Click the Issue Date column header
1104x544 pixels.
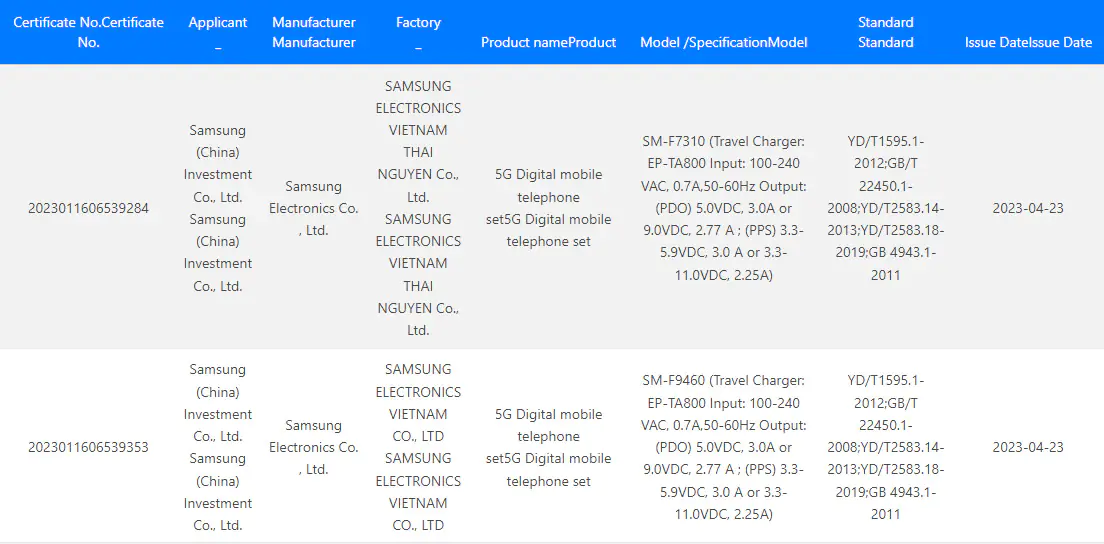(x=1029, y=42)
